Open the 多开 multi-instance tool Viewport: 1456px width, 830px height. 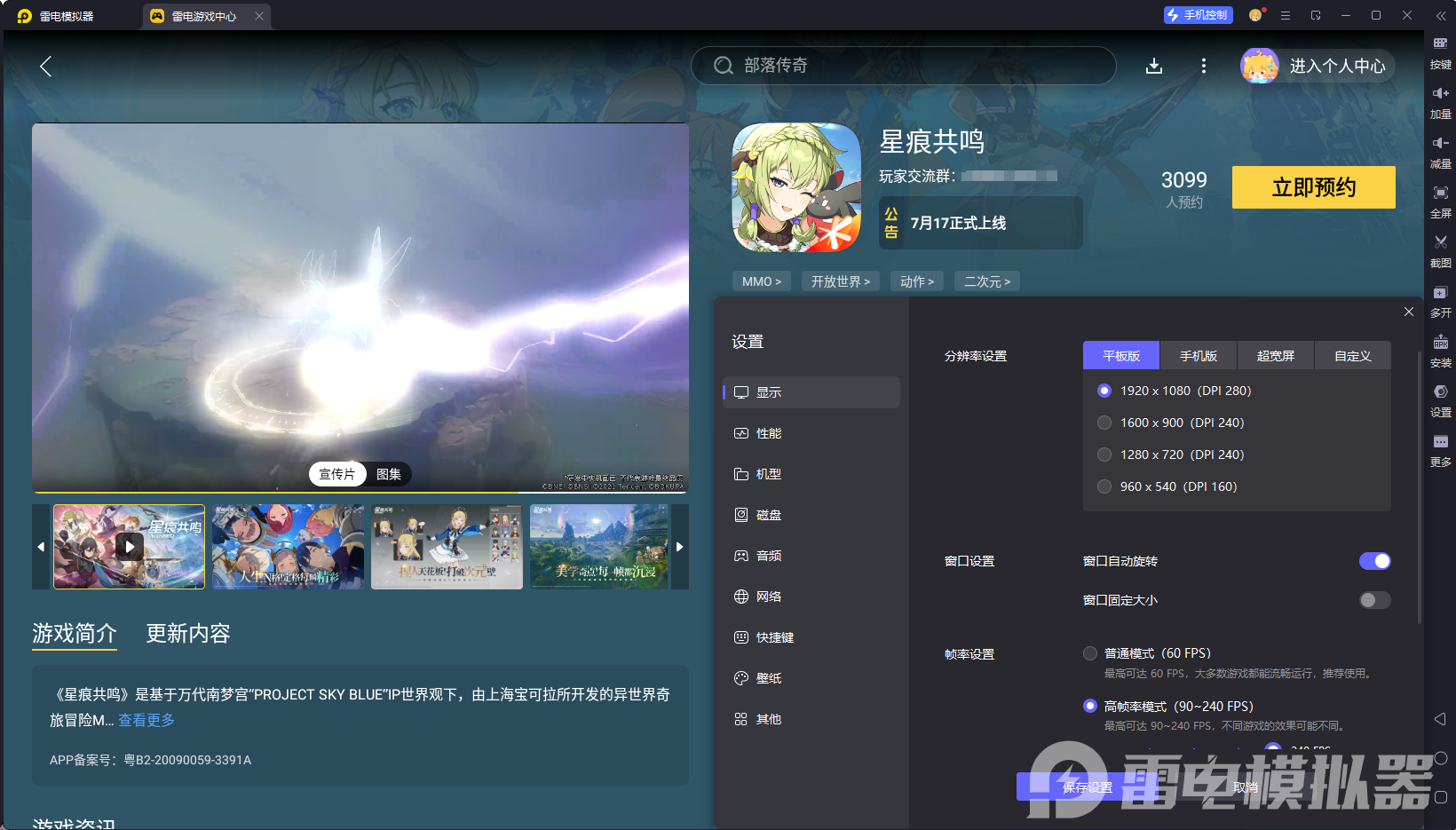(1440, 301)
